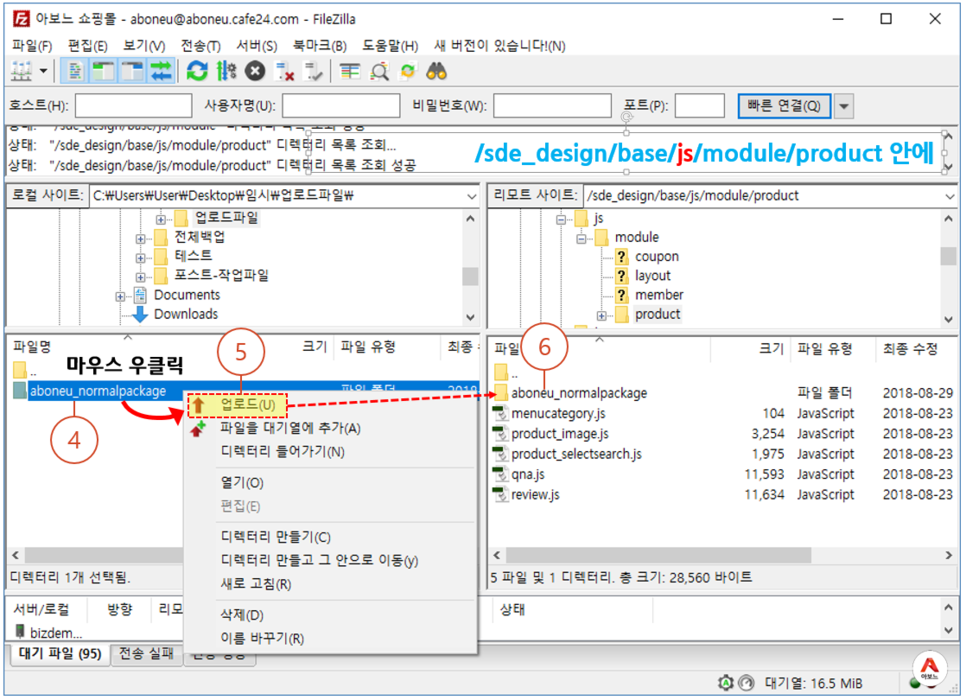Screen dimensions: 966x700
Task: Open the Site Manager dropdown arrow
Action: [x=43, y=71]
